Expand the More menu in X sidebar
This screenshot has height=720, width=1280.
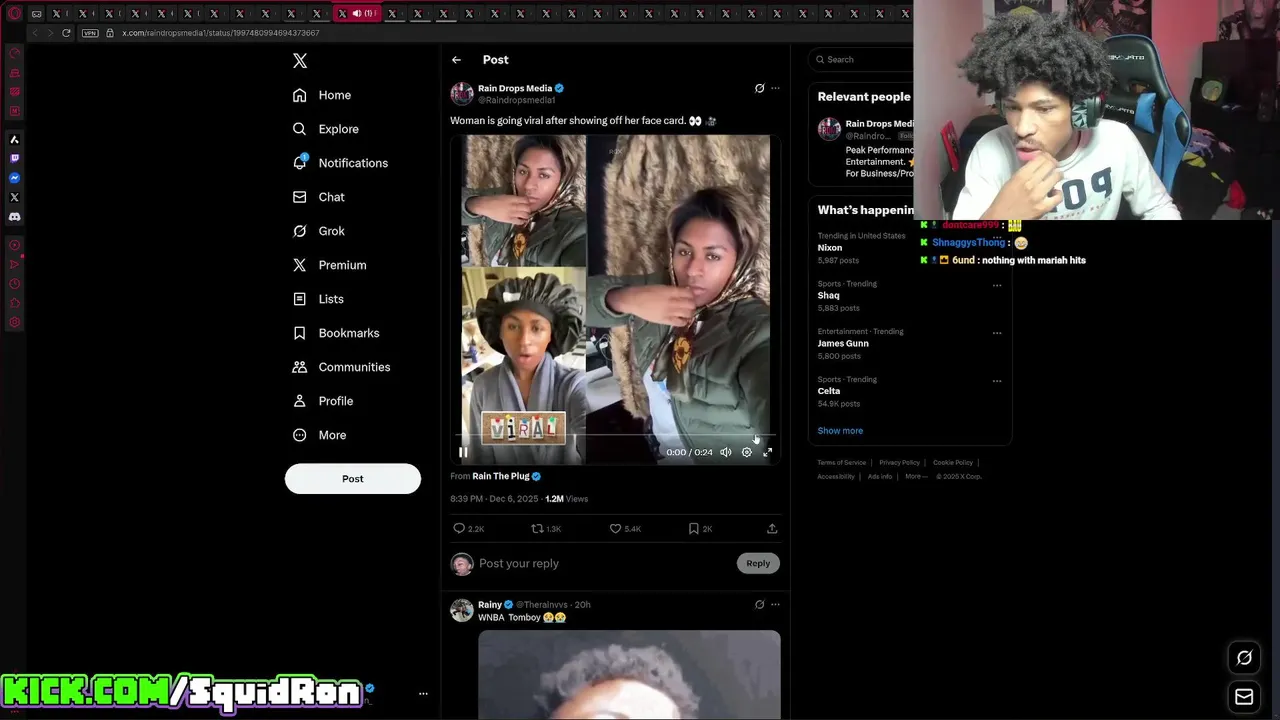pos(319,435)
